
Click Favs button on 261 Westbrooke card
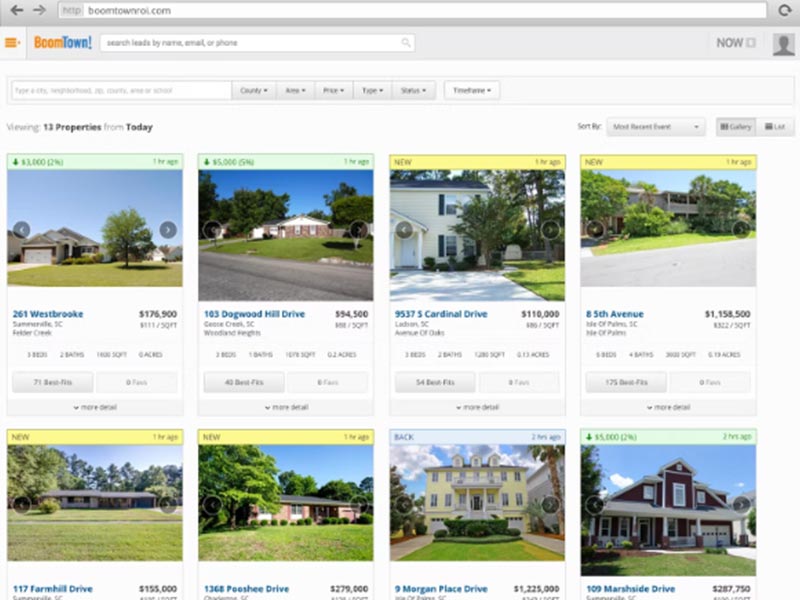click(x=136, y=382)
